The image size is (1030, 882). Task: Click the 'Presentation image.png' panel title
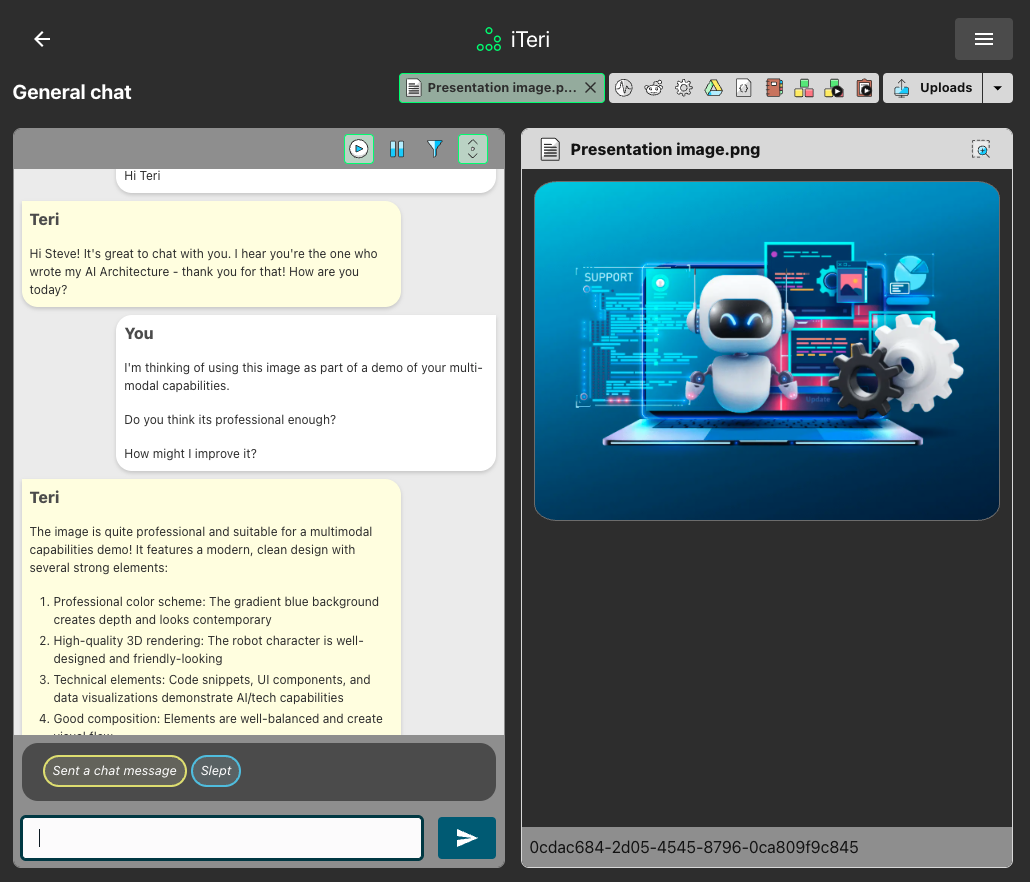coord(665,150)
